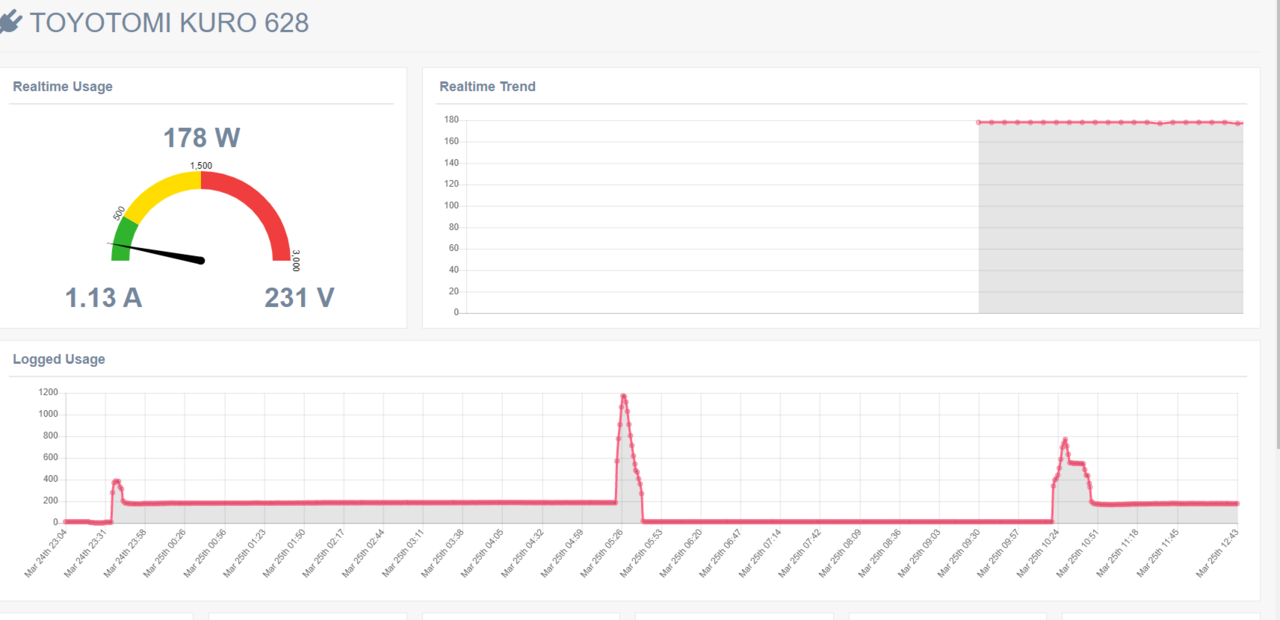Click the Mar 24th 23:31 time label
1280x620 pixels.
[x=85, y=552]
